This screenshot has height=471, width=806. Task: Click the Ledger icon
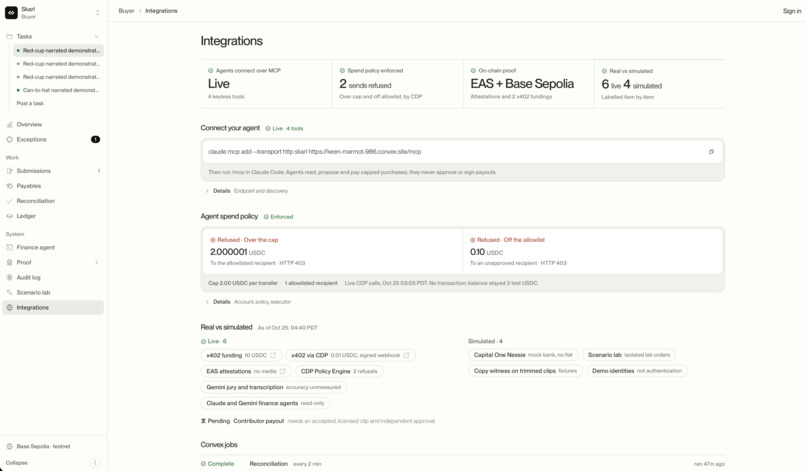9,216
